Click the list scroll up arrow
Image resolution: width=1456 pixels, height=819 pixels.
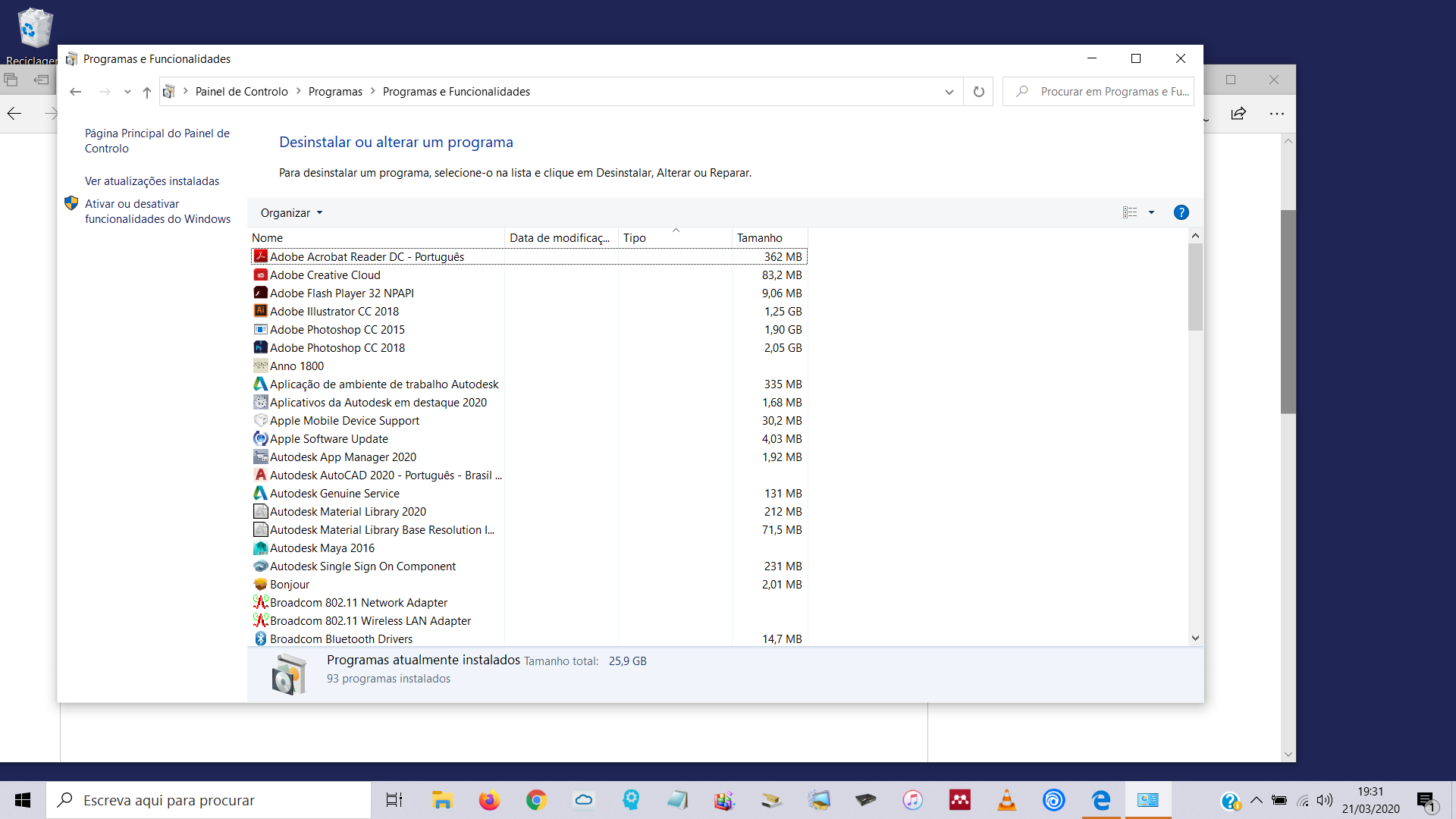pos(1195,236)
